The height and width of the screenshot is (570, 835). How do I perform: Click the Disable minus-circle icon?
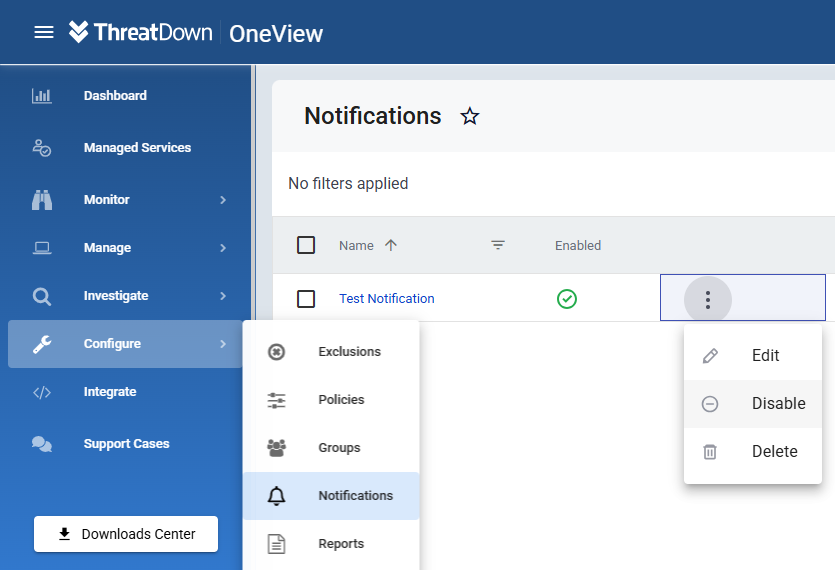point(710,404)
